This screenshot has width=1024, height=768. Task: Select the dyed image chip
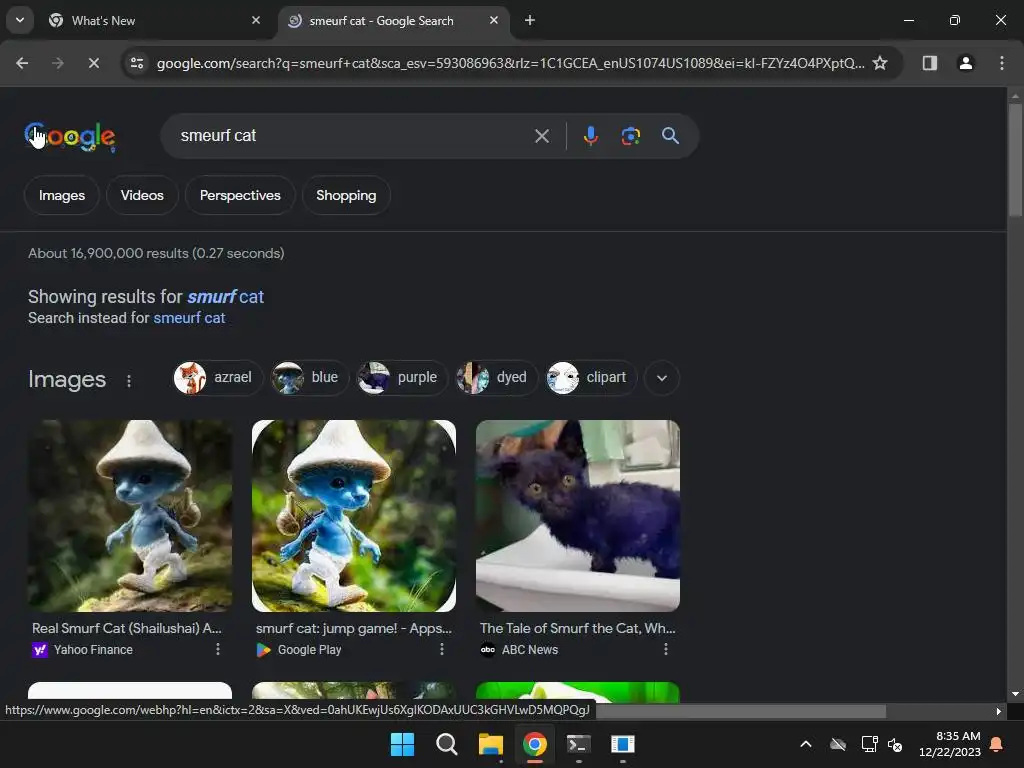[x=496, y=378]
